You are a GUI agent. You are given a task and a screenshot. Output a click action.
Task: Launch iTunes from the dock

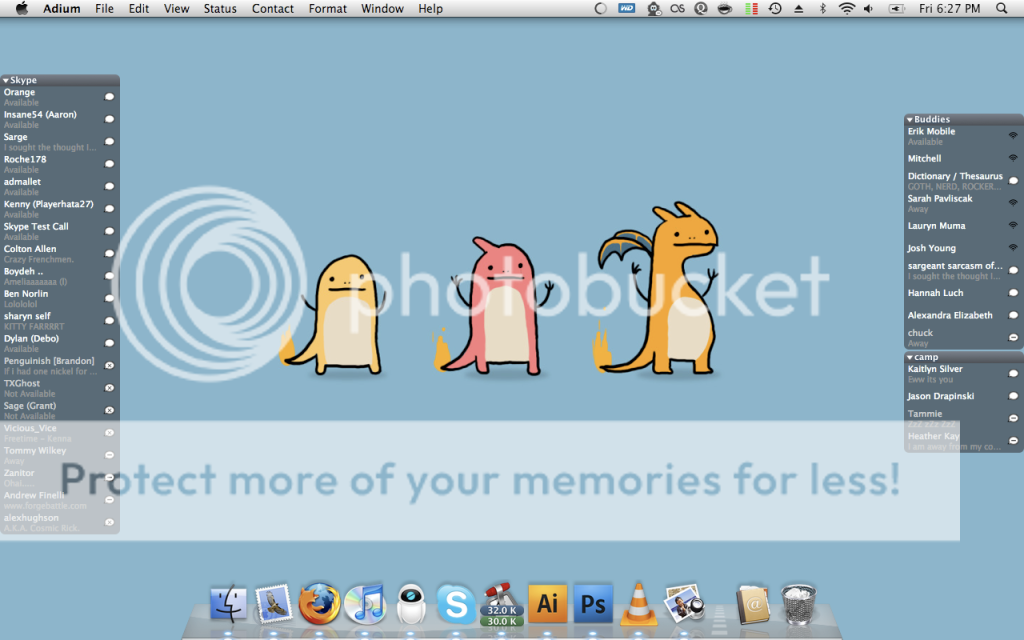click(x=365, y=603)
